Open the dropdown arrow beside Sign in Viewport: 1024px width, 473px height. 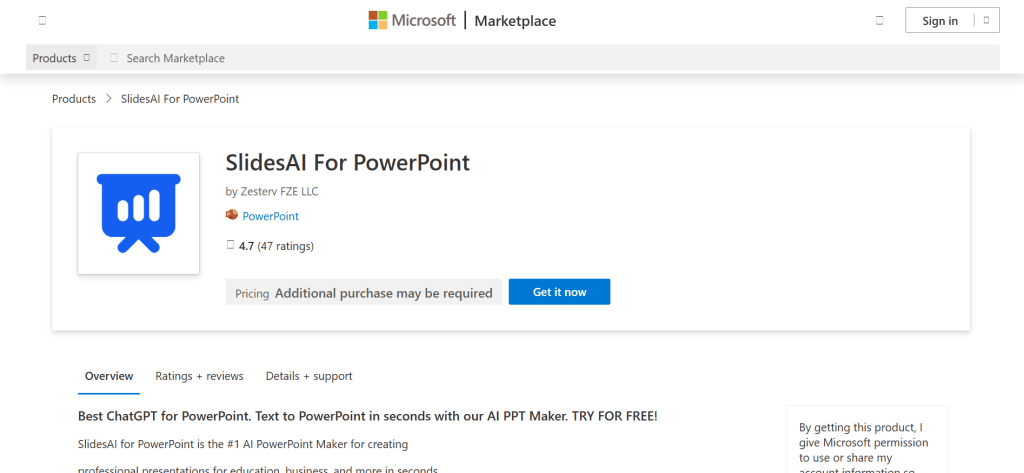click(986, 20)
